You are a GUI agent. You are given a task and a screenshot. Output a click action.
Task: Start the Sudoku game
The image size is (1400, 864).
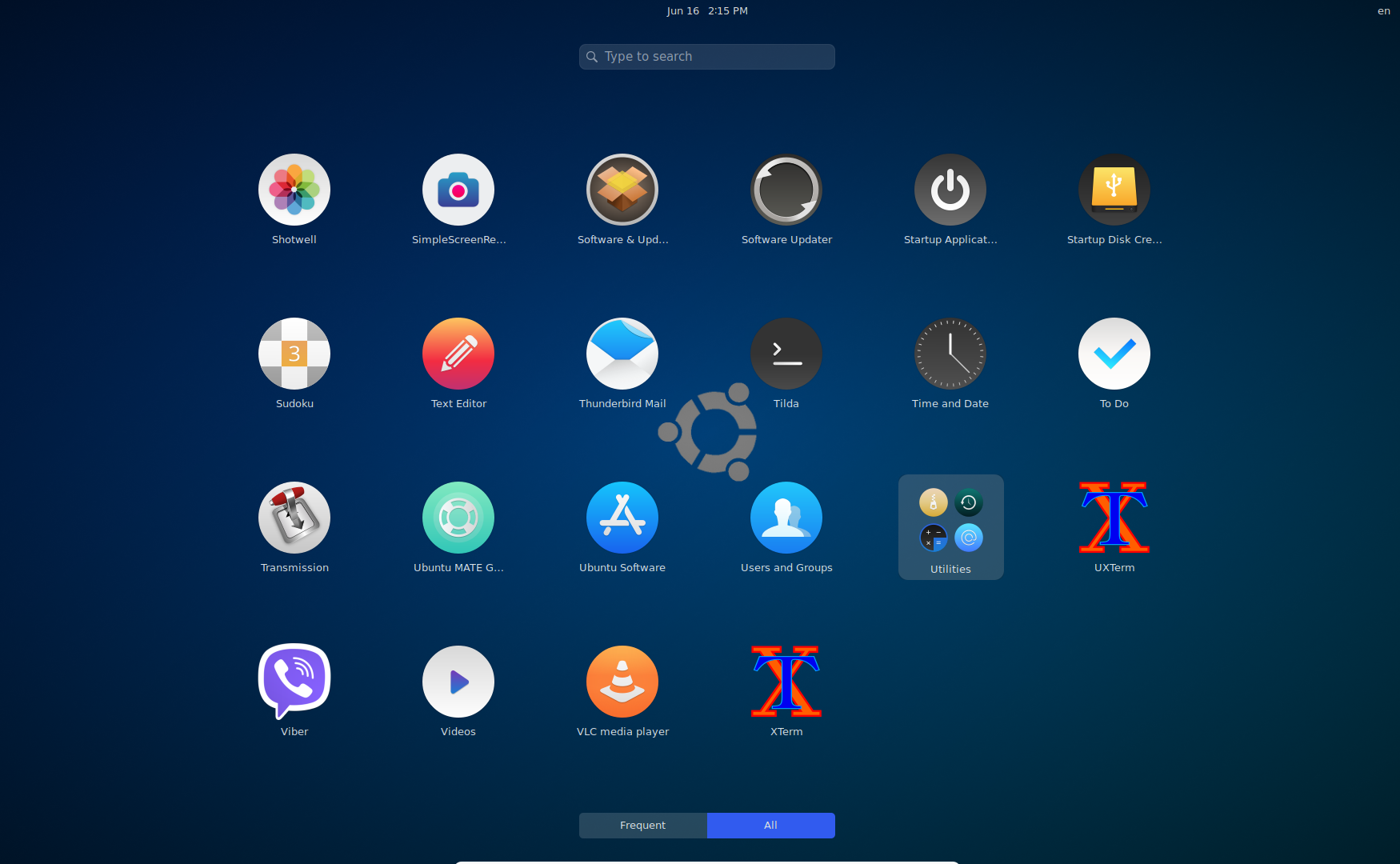pyautogui.click(x=294, y=354)
